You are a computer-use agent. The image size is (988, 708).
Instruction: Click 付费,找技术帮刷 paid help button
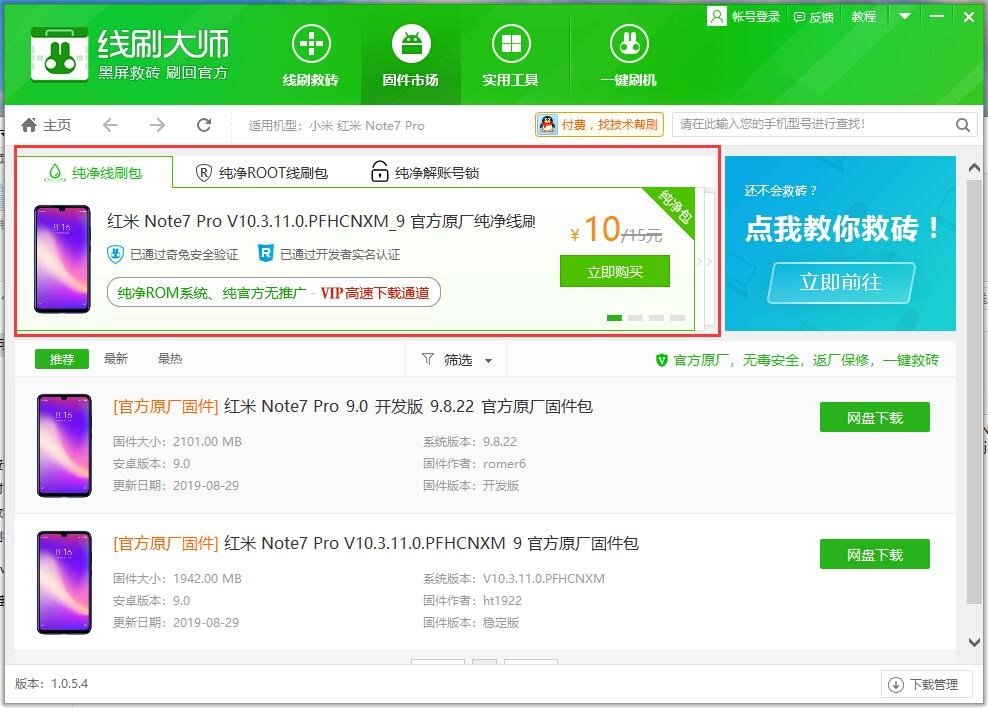[599, 125]
